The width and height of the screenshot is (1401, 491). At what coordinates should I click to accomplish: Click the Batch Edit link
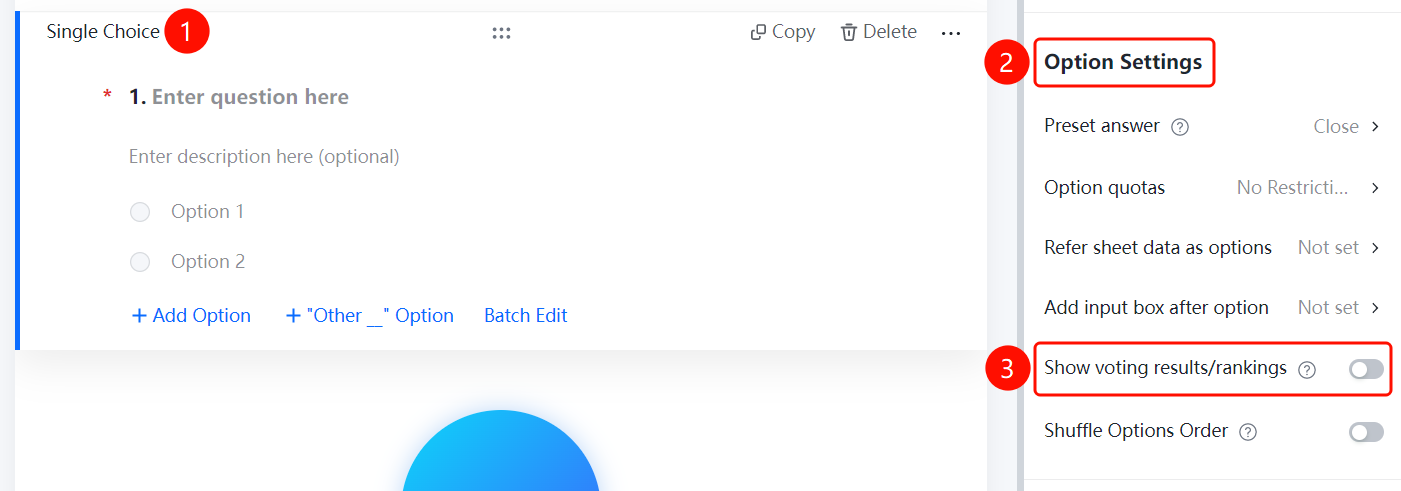pos(526,316)
